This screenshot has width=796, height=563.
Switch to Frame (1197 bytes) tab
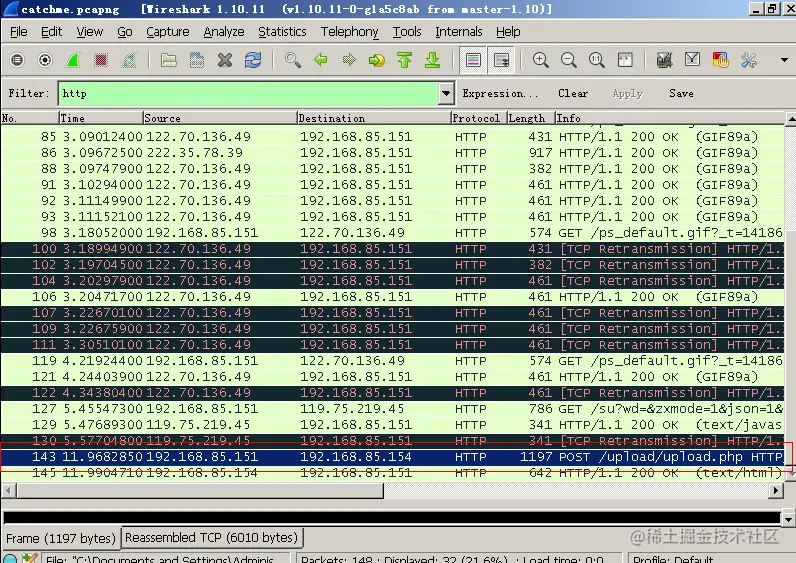(61, 538)
